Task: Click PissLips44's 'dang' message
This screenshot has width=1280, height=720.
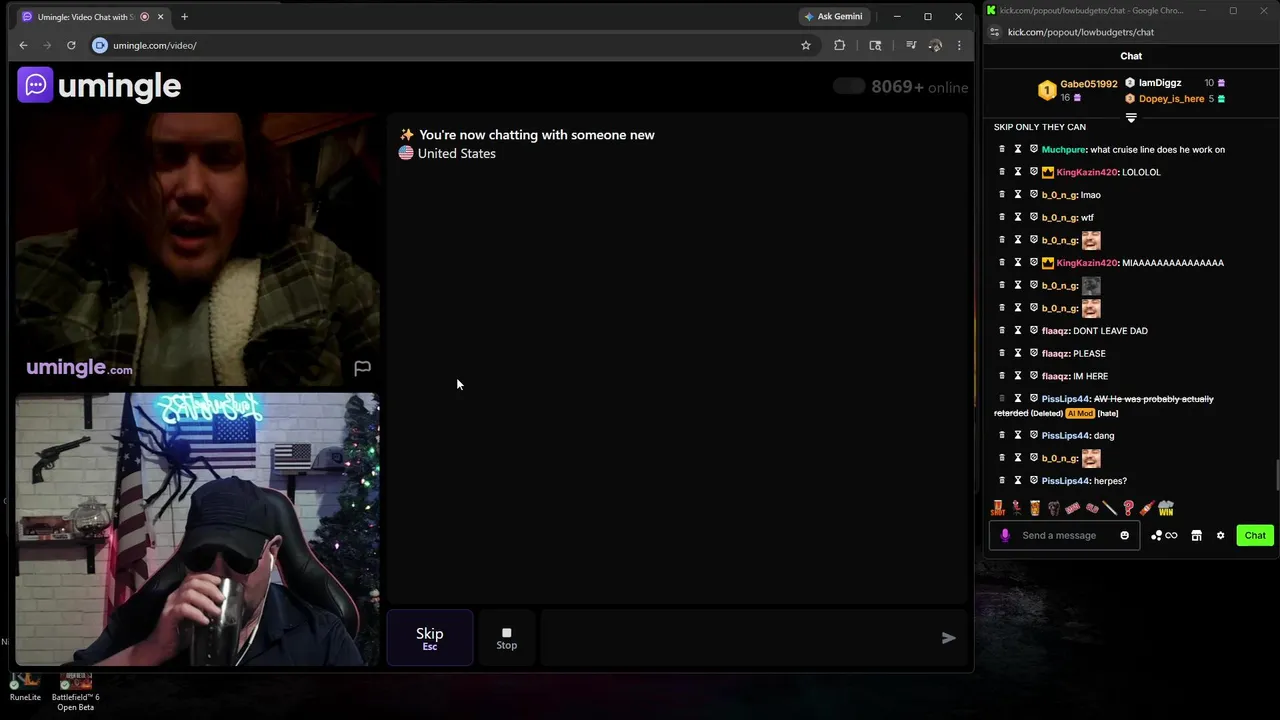Action: [x=1104, y=435]
